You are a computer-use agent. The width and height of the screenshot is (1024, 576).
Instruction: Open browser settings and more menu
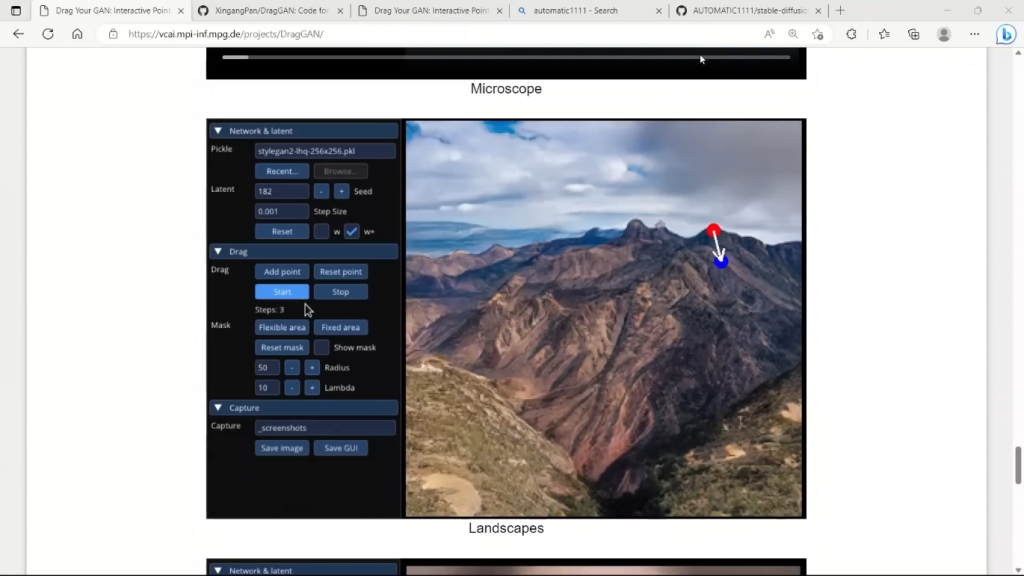[x=974, y=34]
